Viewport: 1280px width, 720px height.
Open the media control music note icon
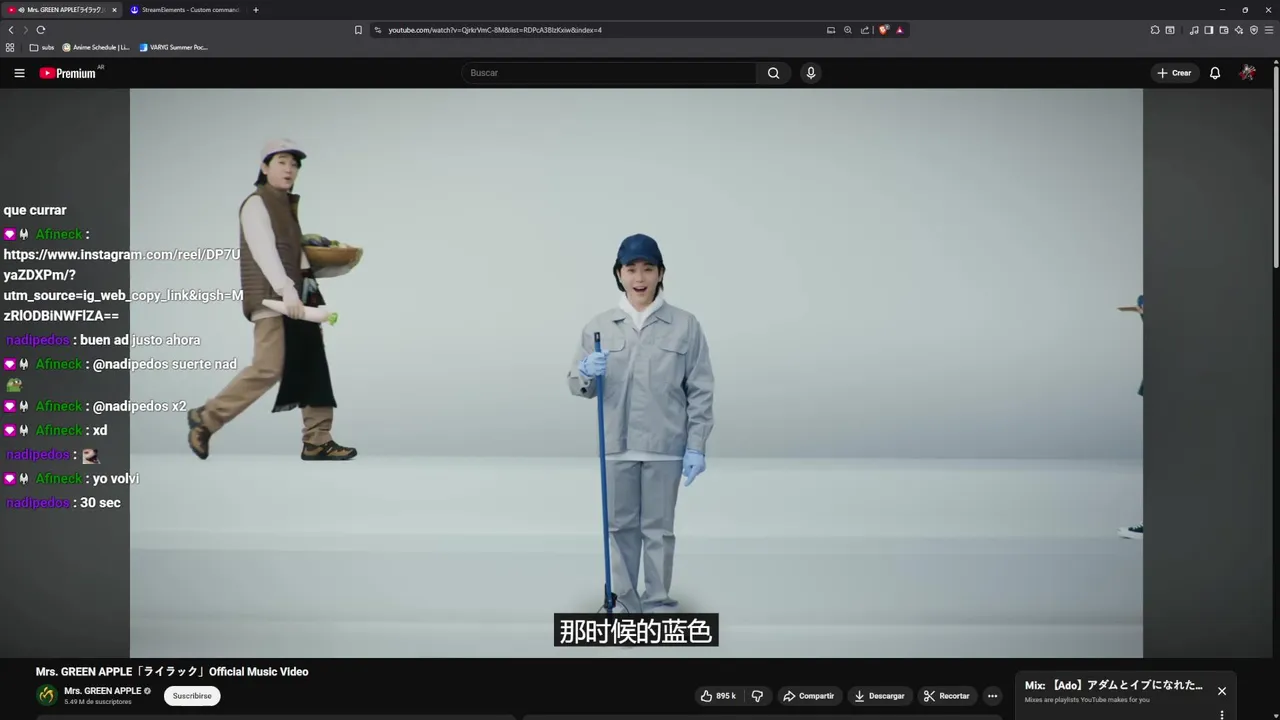pos(1194,30)
